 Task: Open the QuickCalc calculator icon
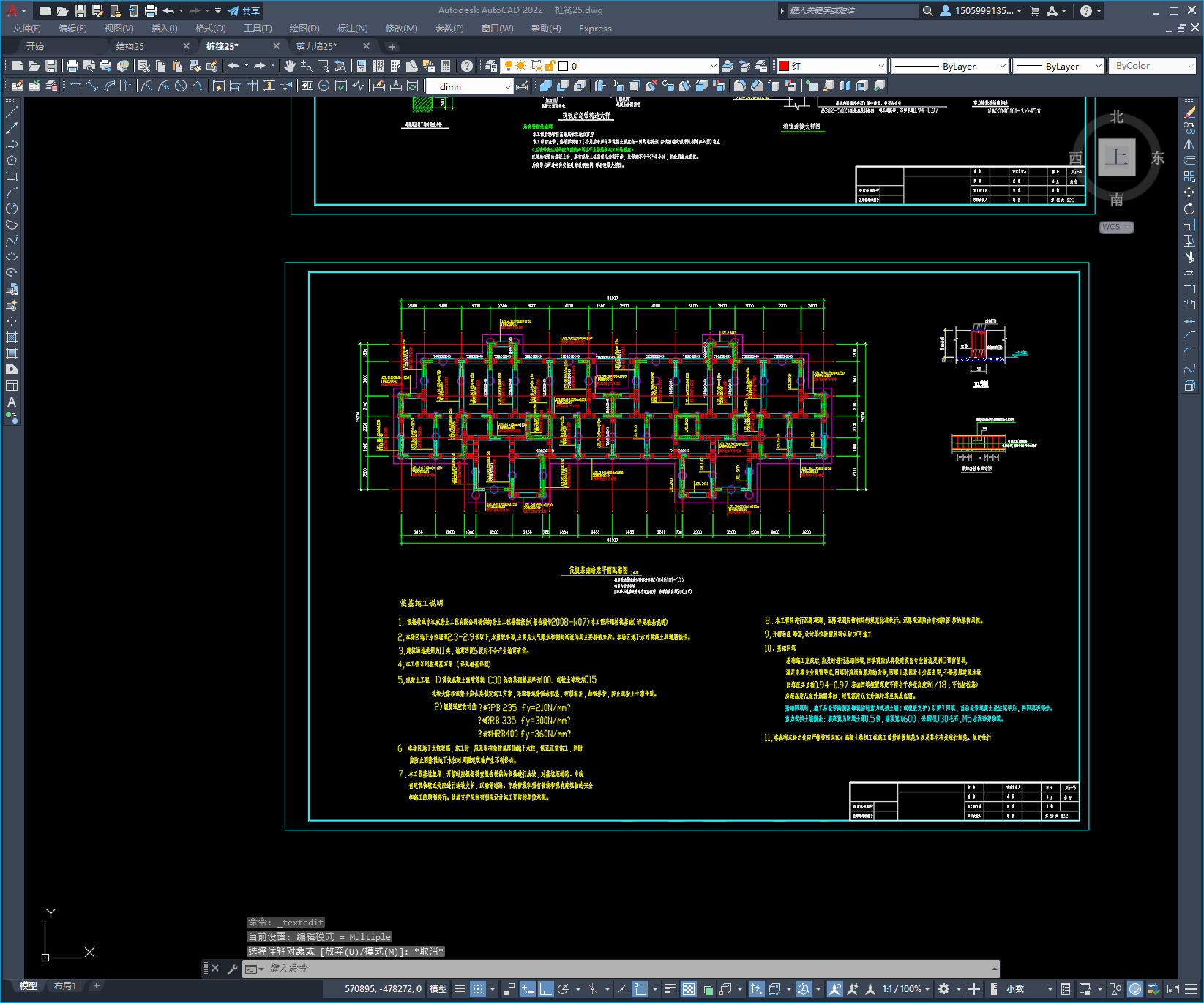(x=446, y=66)
